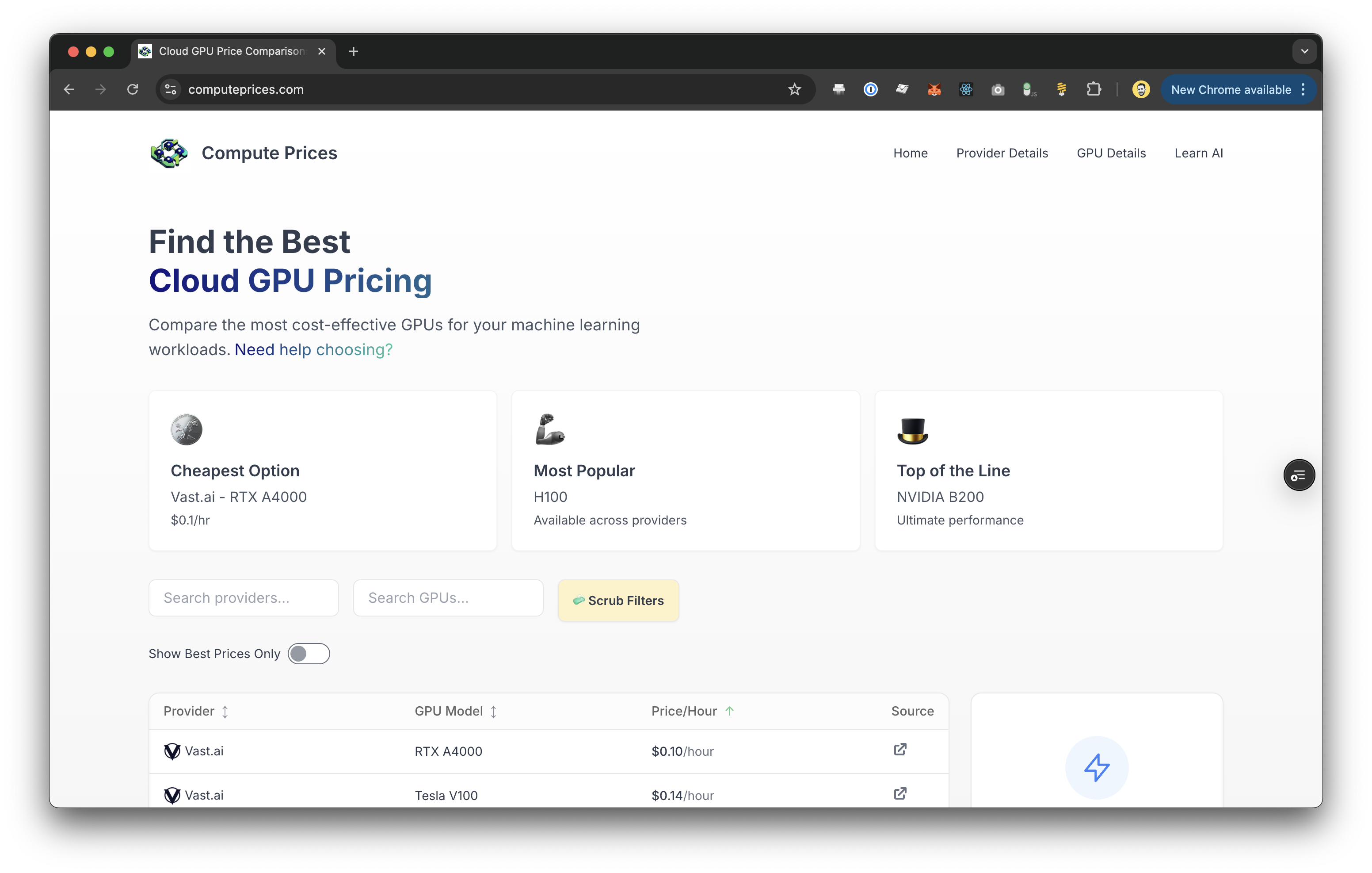This screenshot has height=873, width=1372.
Task: Open React Developer Tools extension
Action: click(x=966, y=89)
